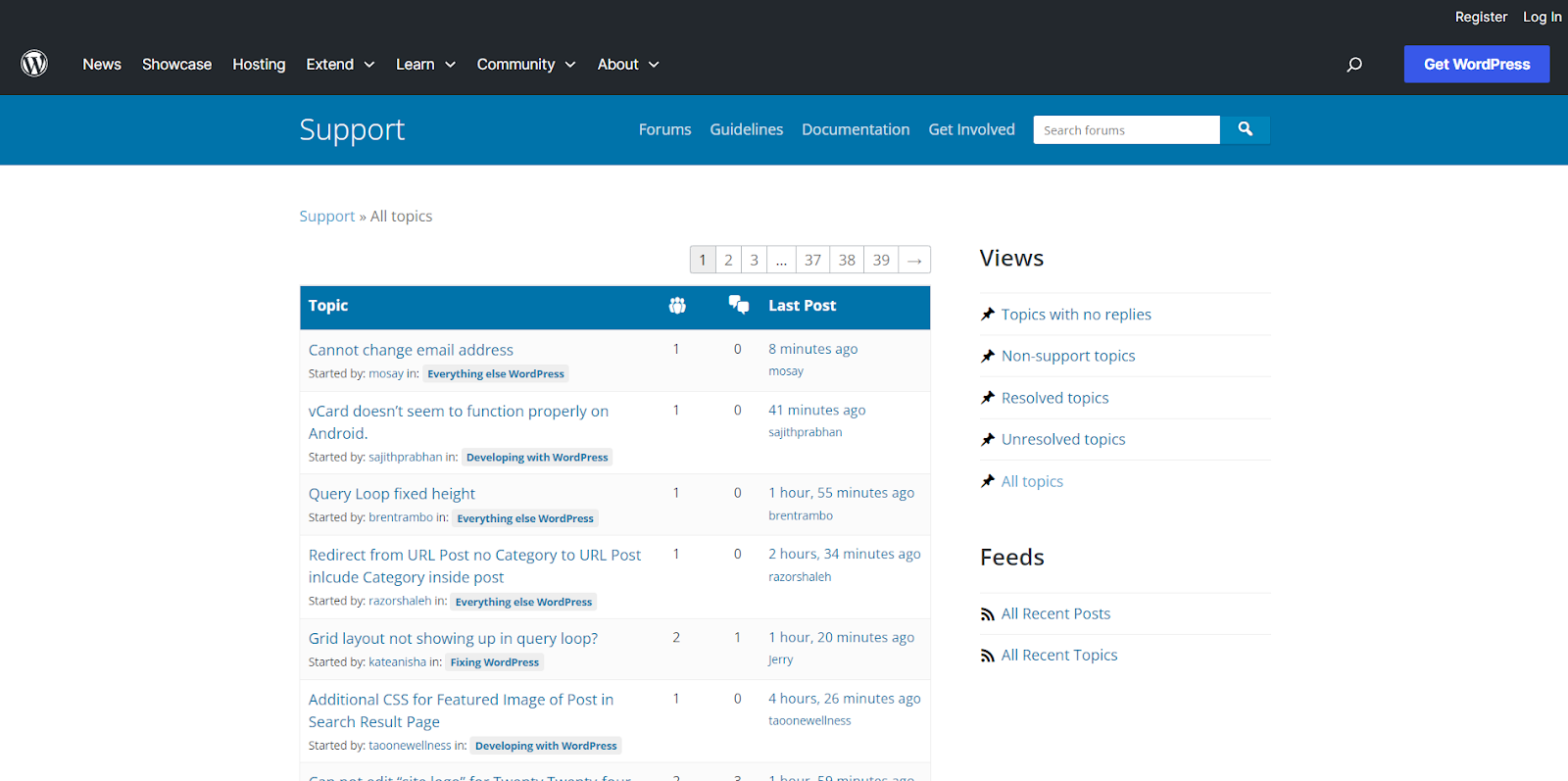Submit forum search with magnifier button
The height and width of the screenshot is (781, 1568).
coord(1246,129)
